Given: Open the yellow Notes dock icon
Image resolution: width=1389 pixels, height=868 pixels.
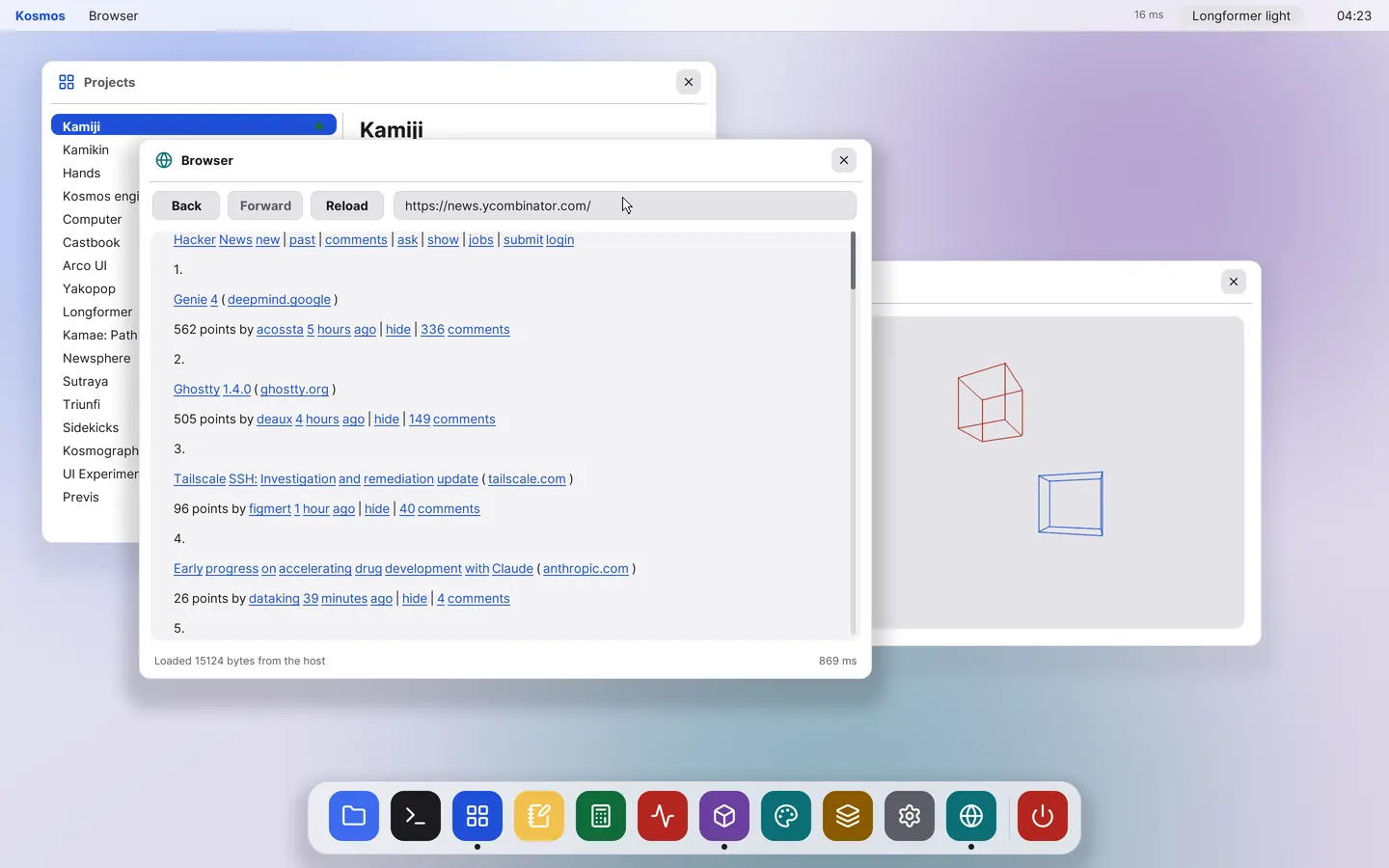Looking at the screenshot, I should click(x=539, y=816).
